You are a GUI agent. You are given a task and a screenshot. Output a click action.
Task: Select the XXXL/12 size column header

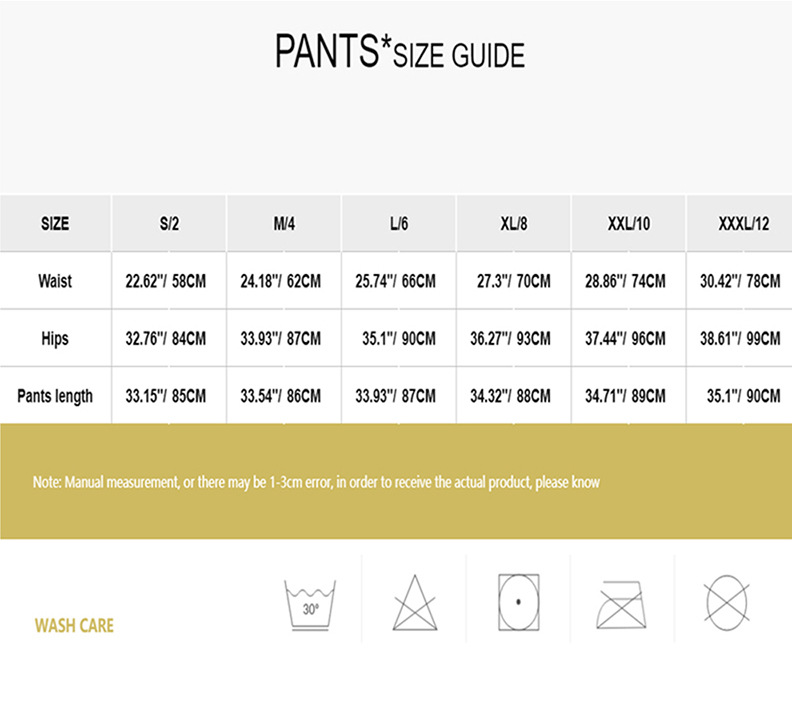pos(743,224)
